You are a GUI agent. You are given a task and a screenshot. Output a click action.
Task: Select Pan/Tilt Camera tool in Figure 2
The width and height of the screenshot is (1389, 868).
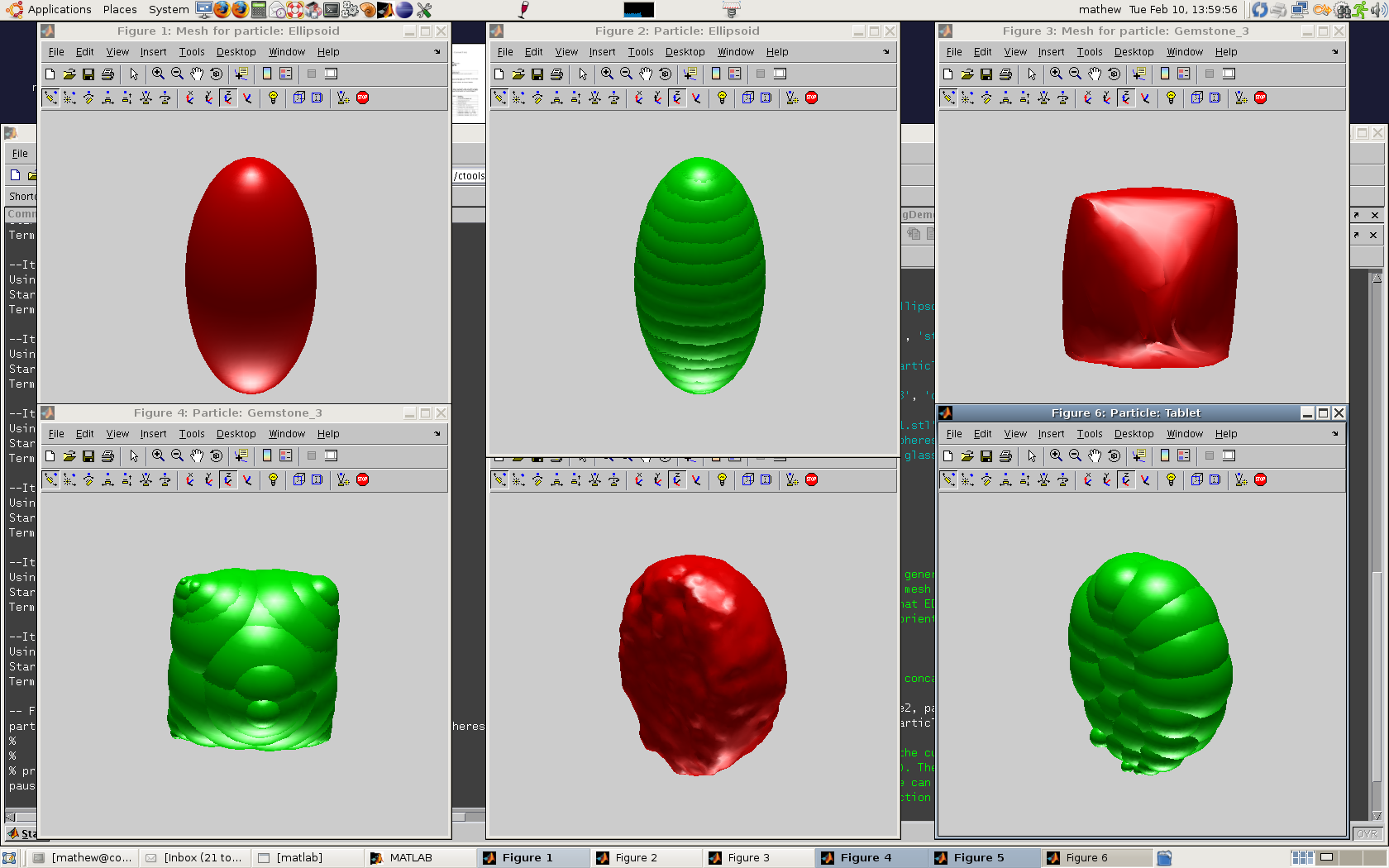pyautogui.click(x=537, y=98)
